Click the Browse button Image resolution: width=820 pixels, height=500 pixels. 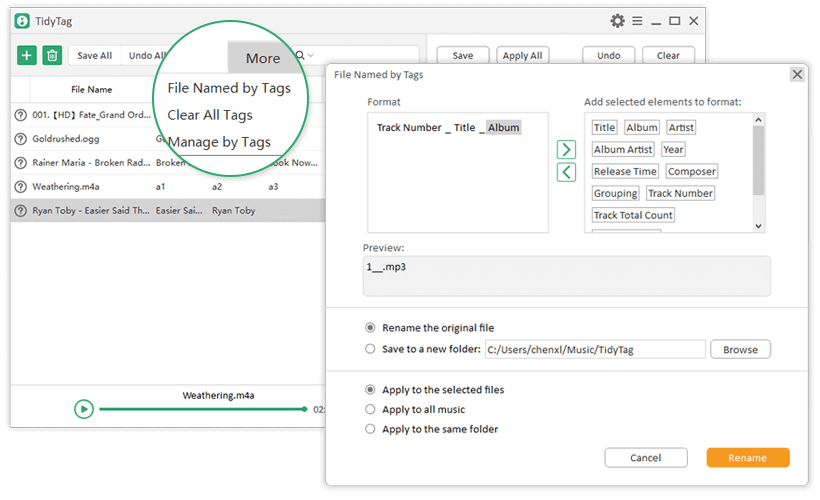point(740,350)
